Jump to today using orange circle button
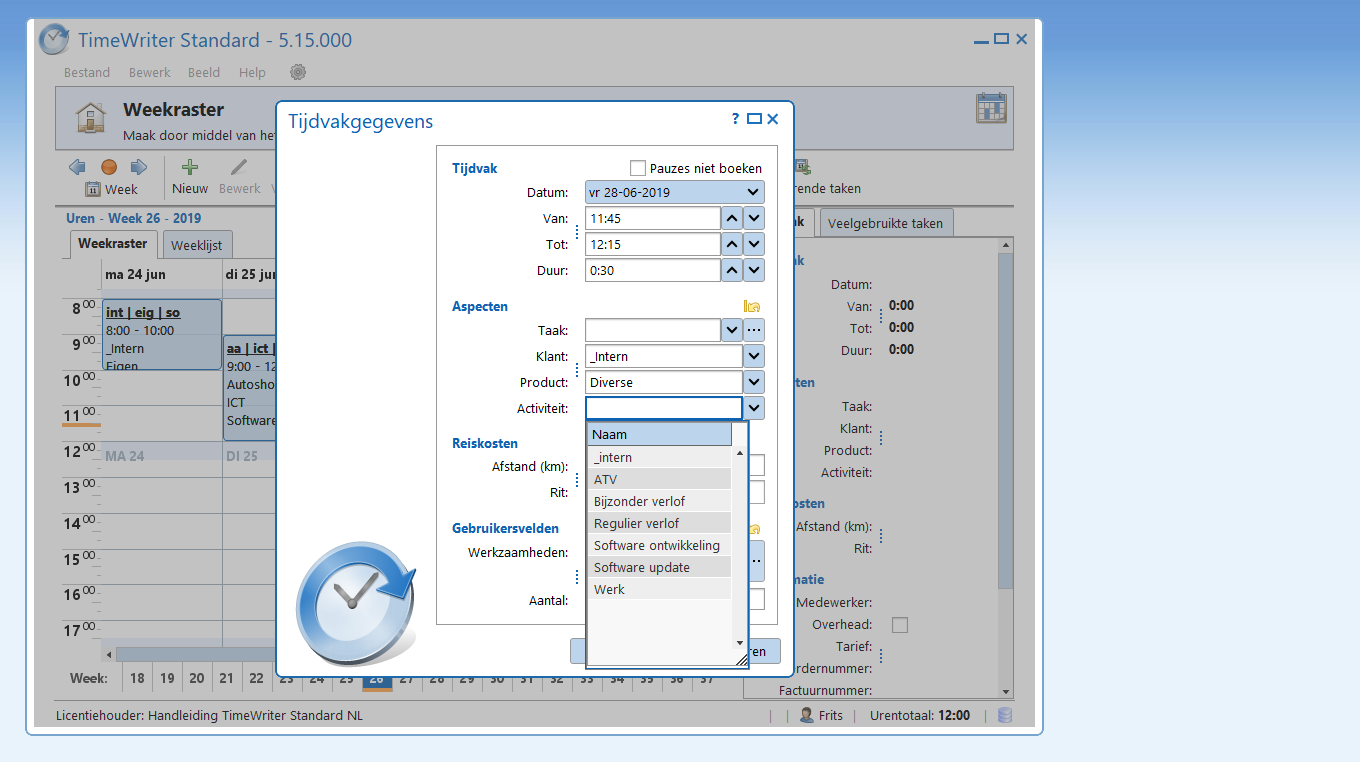1360x762 pixels. pyautogui.click(x=109, y=167)
